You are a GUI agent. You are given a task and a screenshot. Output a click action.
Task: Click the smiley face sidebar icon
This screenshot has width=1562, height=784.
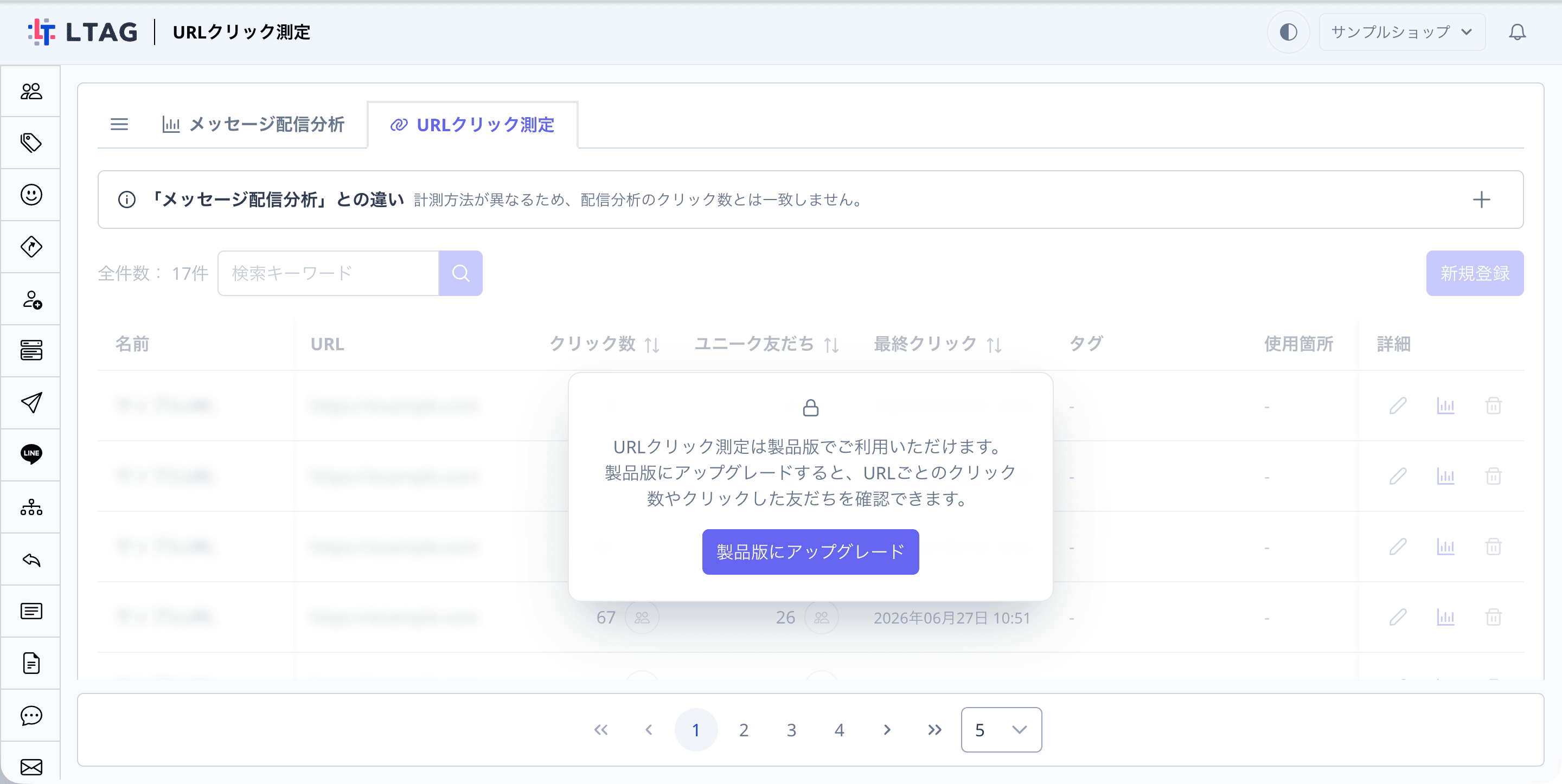(x=31, y=195)
